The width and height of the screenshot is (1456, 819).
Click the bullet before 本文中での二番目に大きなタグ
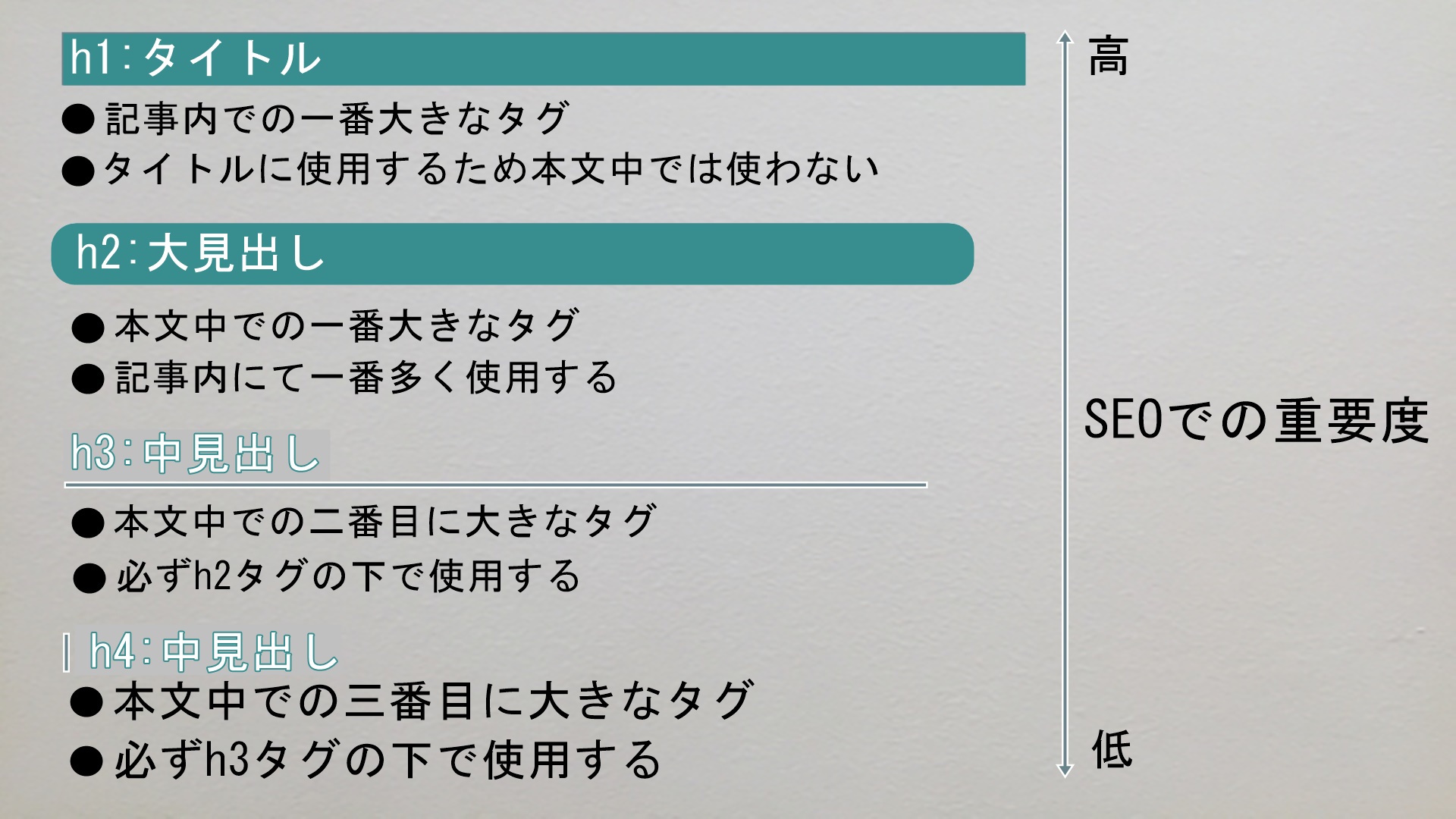click(88, 523)
